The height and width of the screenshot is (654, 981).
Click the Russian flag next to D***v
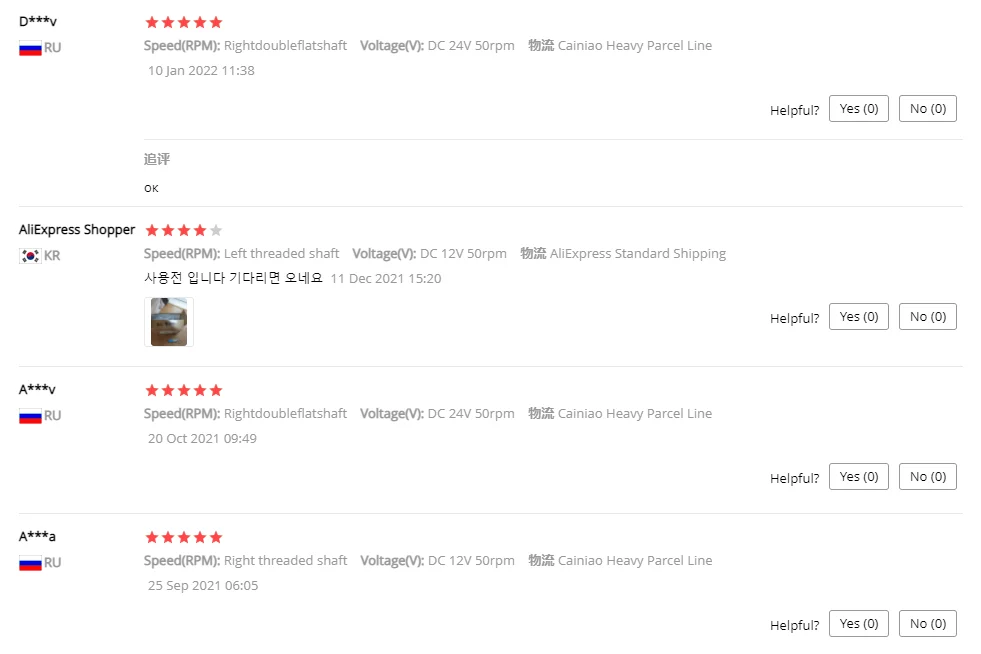30,48
